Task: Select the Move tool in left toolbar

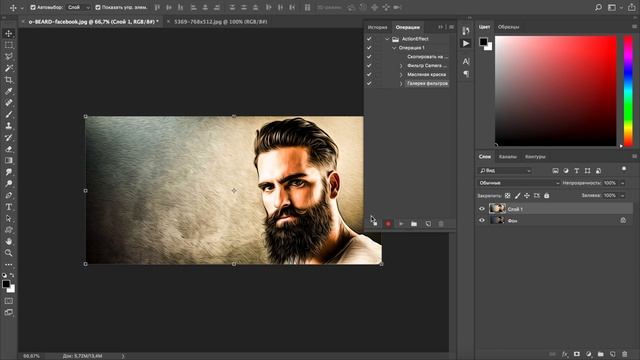Action: coord(9,33)
